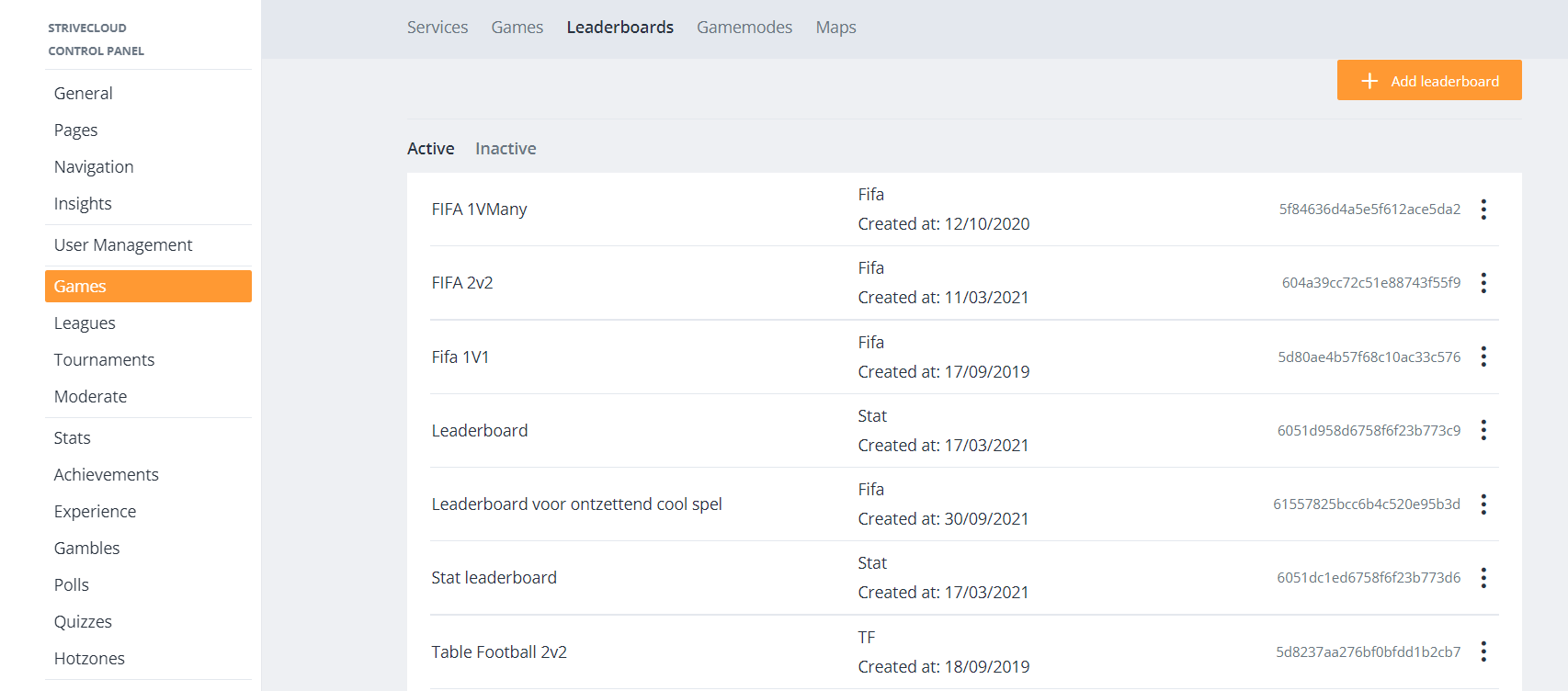Screen dimensions: 1568x691
Task: Switch to the Inactive leaderboards tab
Action: point(506,149)
